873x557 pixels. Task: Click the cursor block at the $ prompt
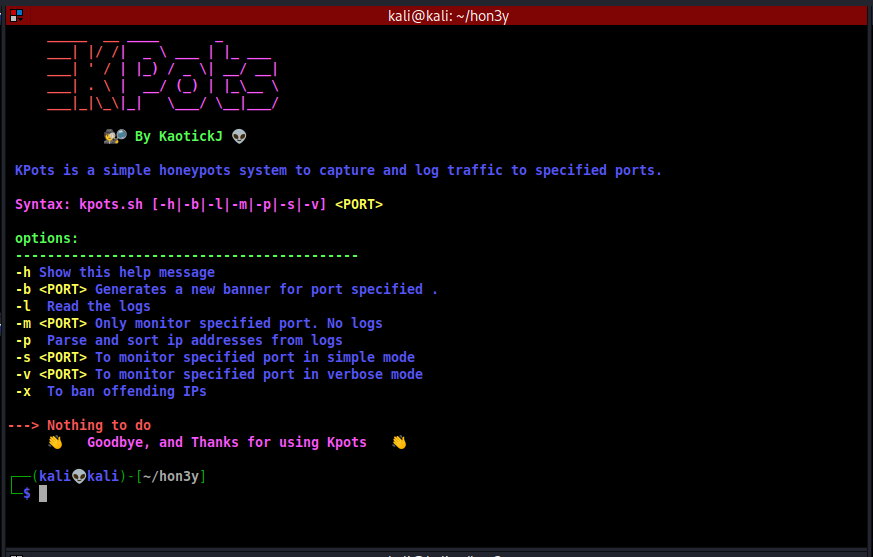tap(43, 494)
